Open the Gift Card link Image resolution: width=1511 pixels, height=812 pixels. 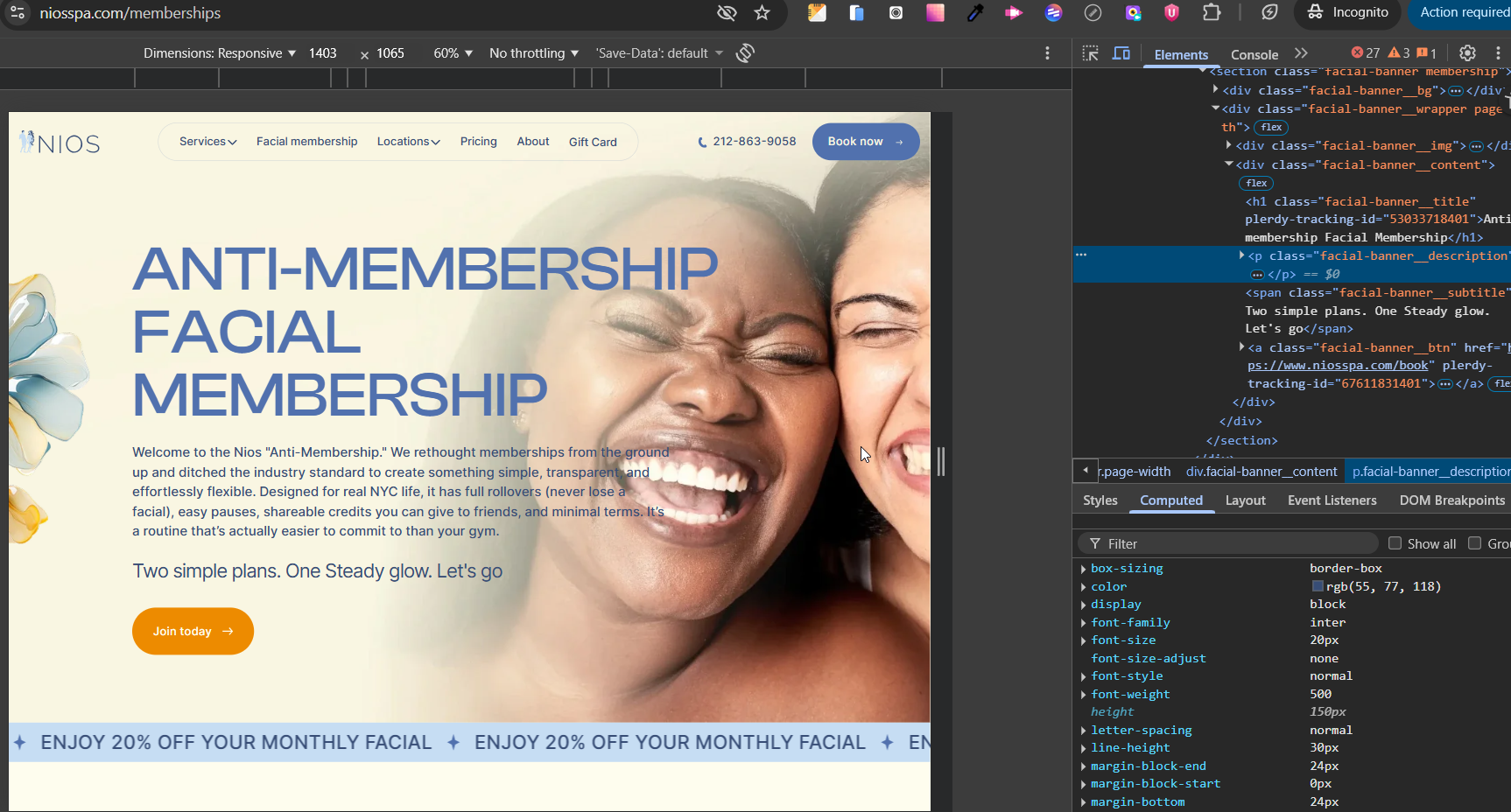(x=593, y=142)
